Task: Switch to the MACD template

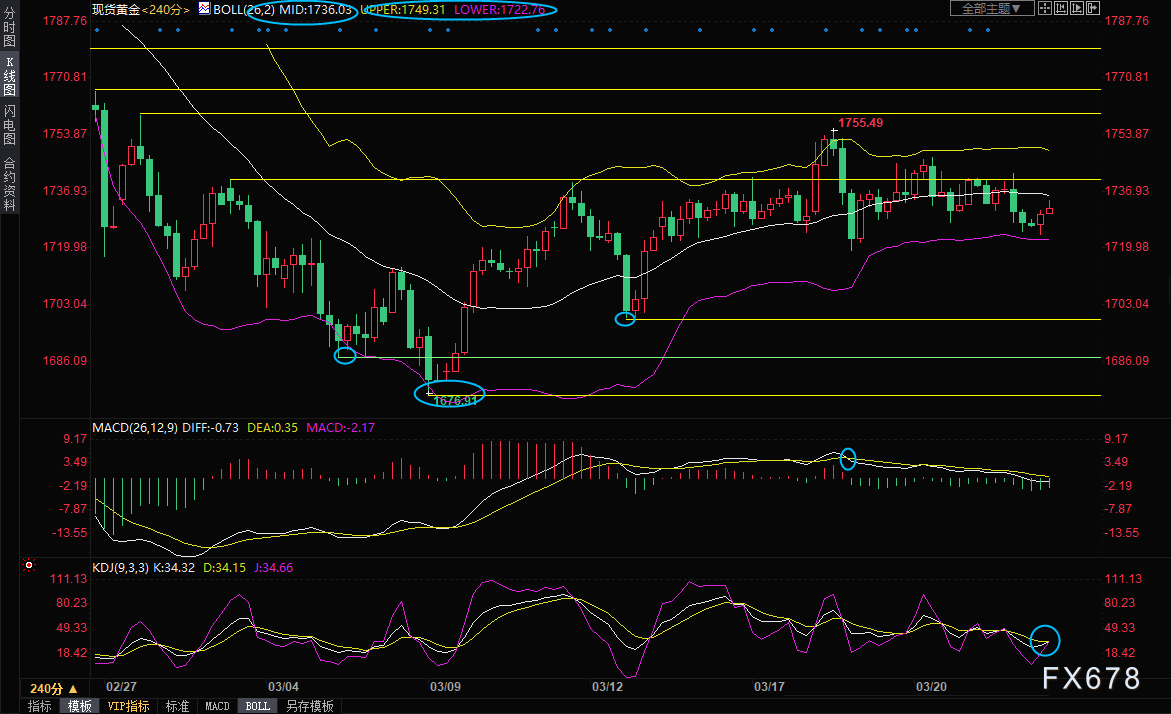Action: [217, 706]
